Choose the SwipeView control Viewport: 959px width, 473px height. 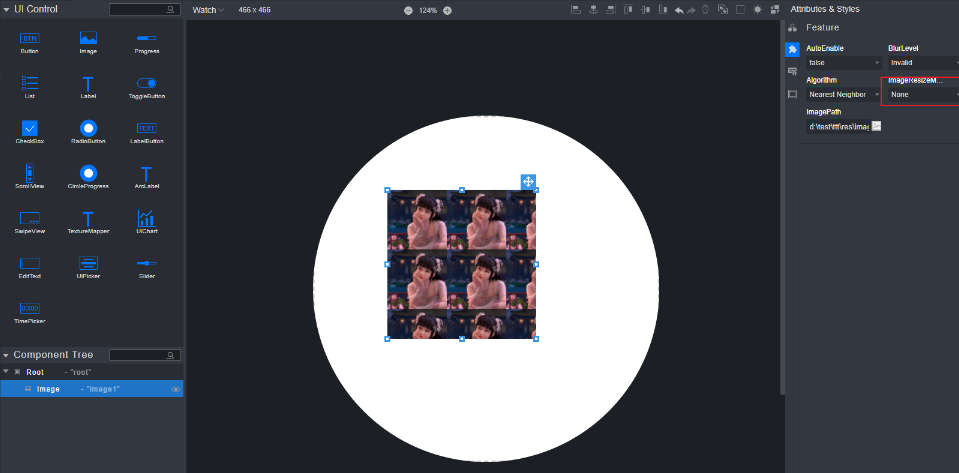[30, 219]
